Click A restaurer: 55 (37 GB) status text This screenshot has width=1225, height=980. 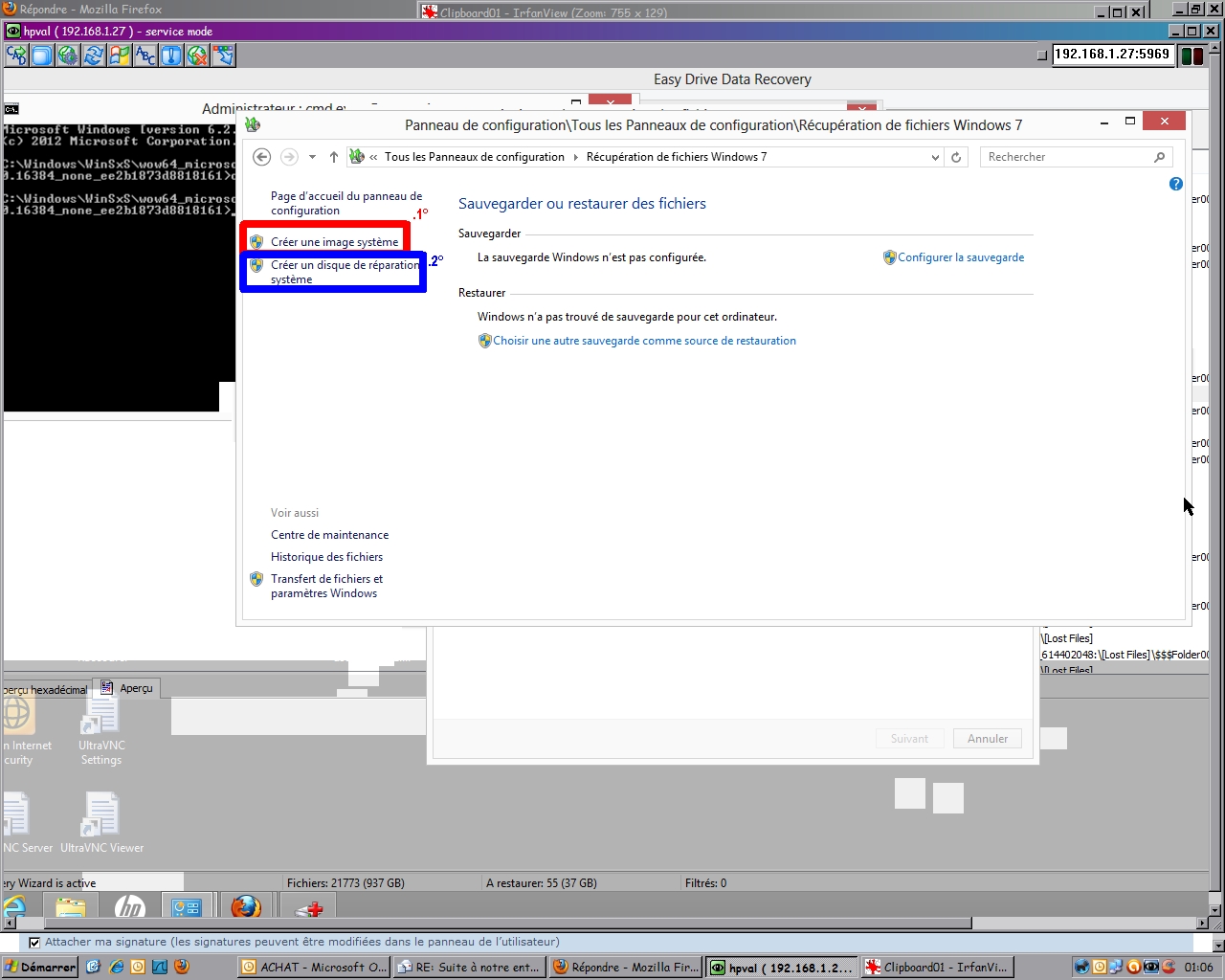pos(542,883)
